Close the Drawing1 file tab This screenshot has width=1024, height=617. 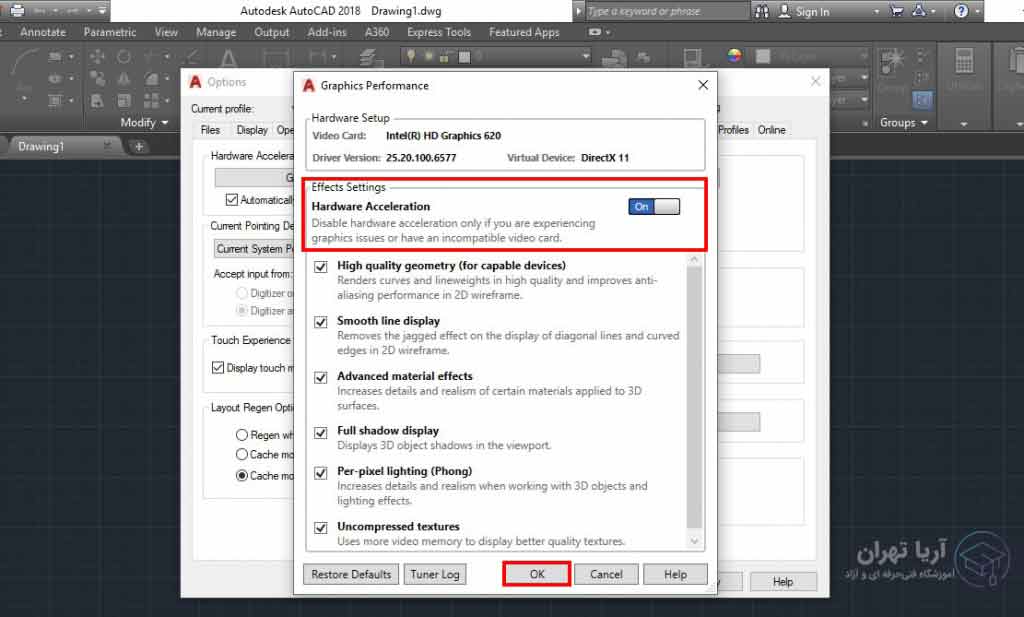tap(108, 146)
